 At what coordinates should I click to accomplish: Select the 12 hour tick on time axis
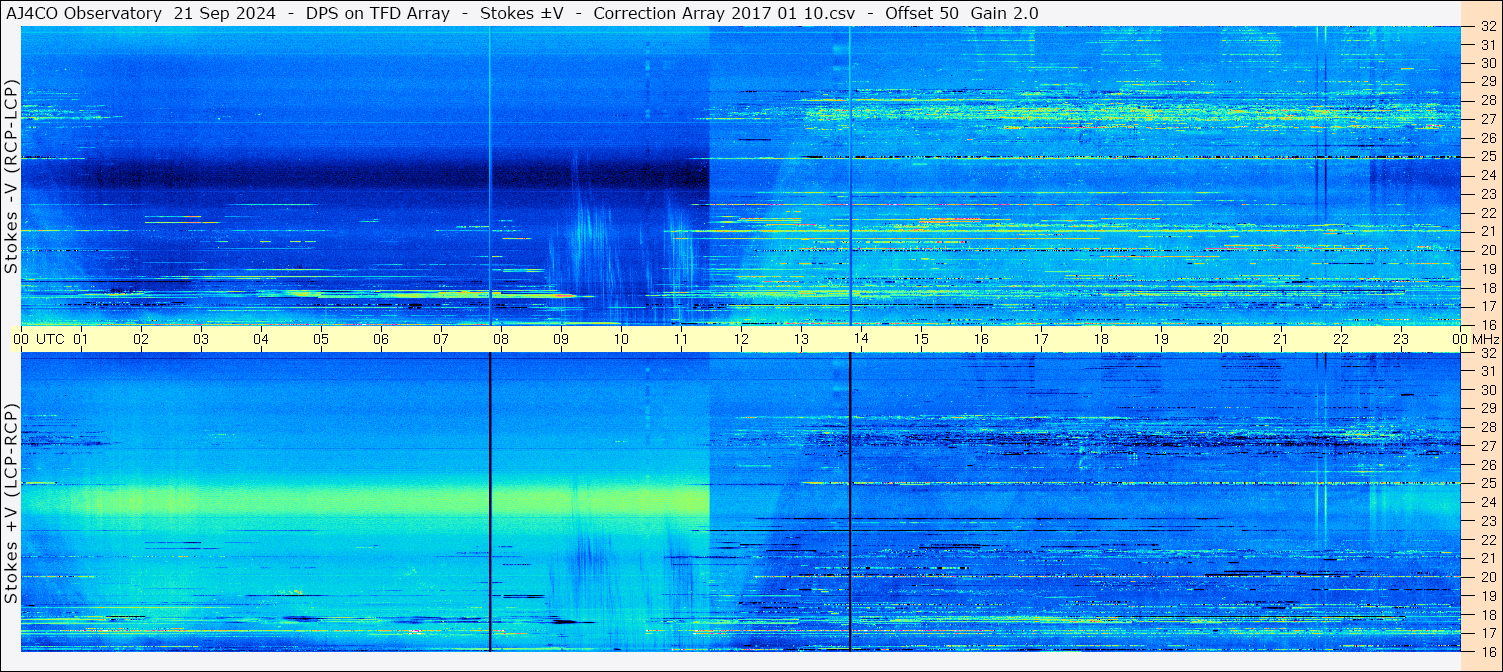tap(741, 339)
